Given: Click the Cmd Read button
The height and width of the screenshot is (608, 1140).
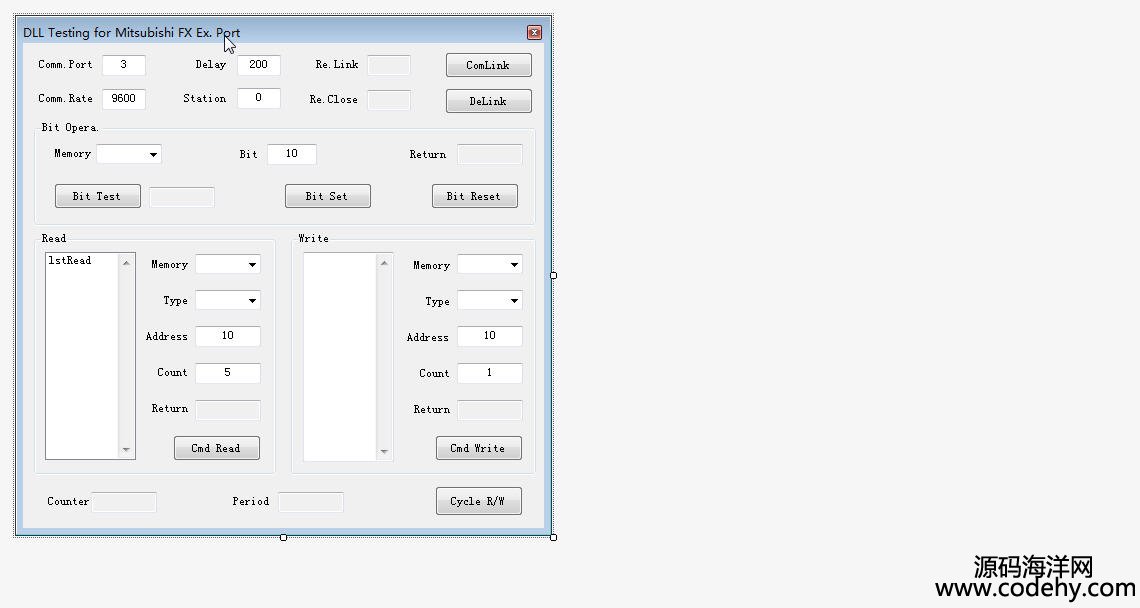Looking at the screenshot, I should (217, 448).
